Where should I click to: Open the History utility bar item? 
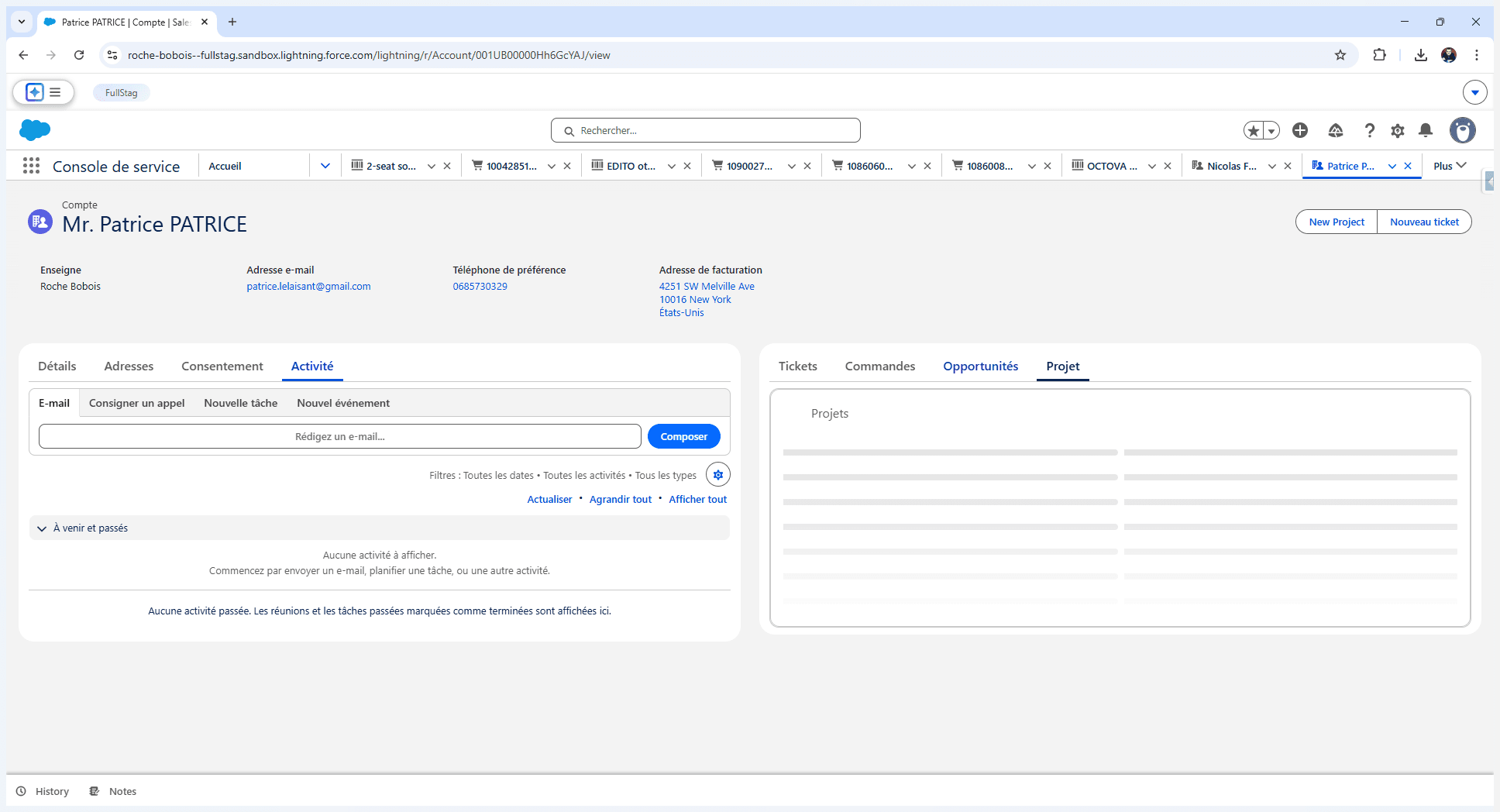point(43,791)
